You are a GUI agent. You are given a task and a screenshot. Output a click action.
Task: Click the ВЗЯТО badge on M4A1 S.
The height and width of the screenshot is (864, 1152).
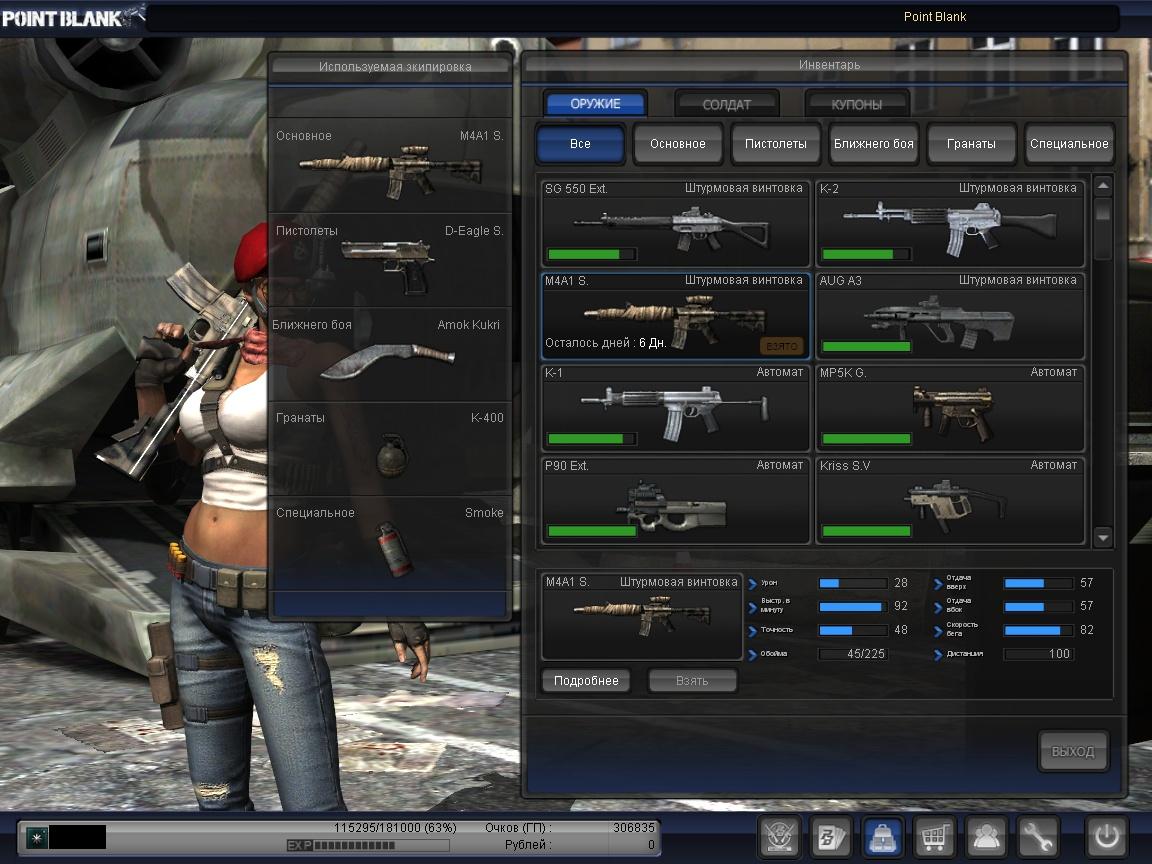pos(781,345)
